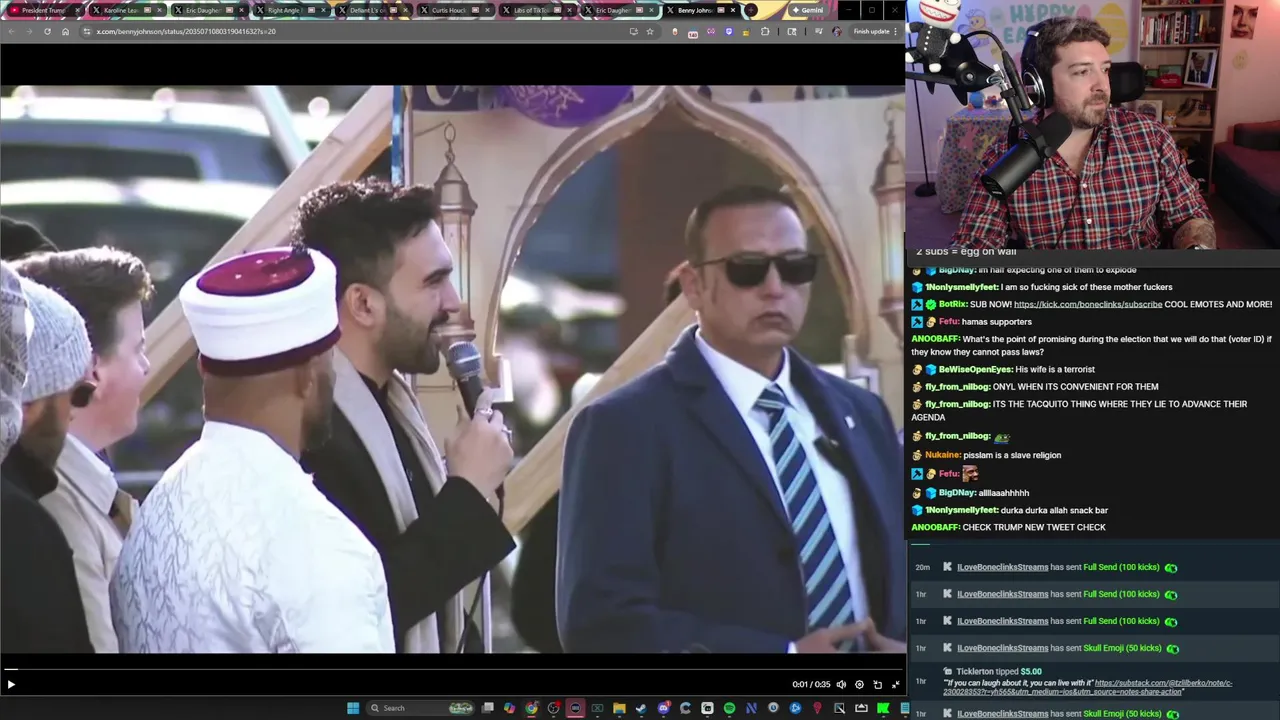This screenshot has width=1280, height=720.
Task: Go to browser home page
Action: point(65,31)
